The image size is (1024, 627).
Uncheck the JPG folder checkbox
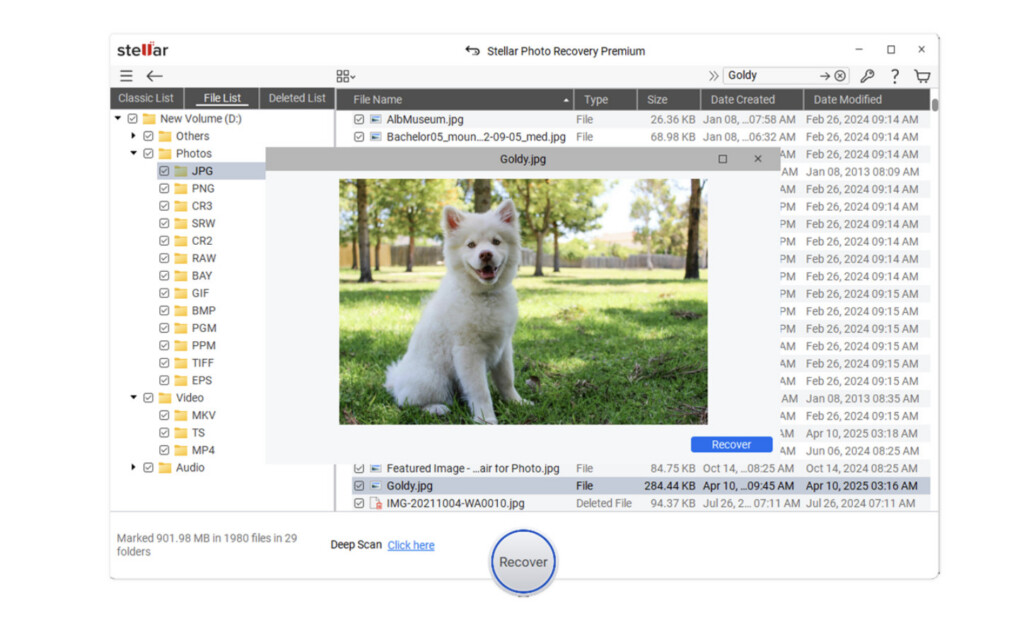click(164, 171)
